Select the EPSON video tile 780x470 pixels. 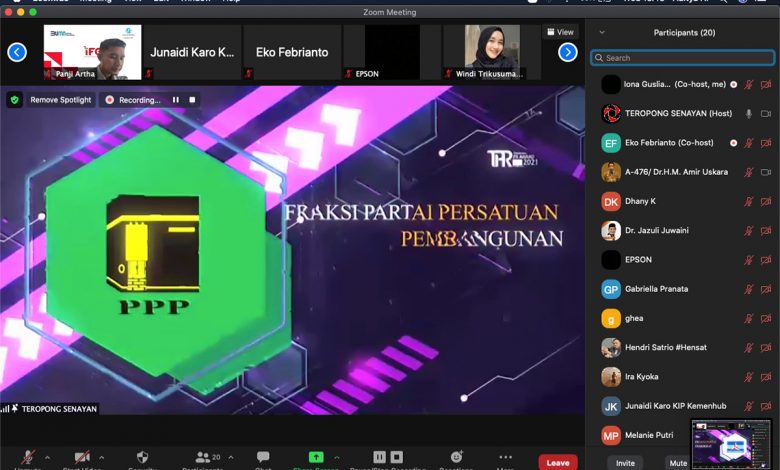point(392,52)
